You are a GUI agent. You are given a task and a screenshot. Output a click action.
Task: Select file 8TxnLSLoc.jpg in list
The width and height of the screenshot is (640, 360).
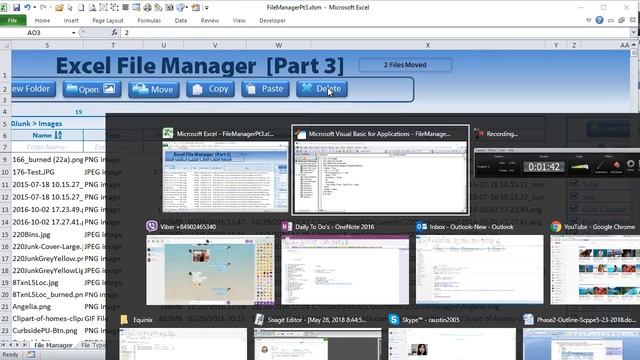click(36, 282)
